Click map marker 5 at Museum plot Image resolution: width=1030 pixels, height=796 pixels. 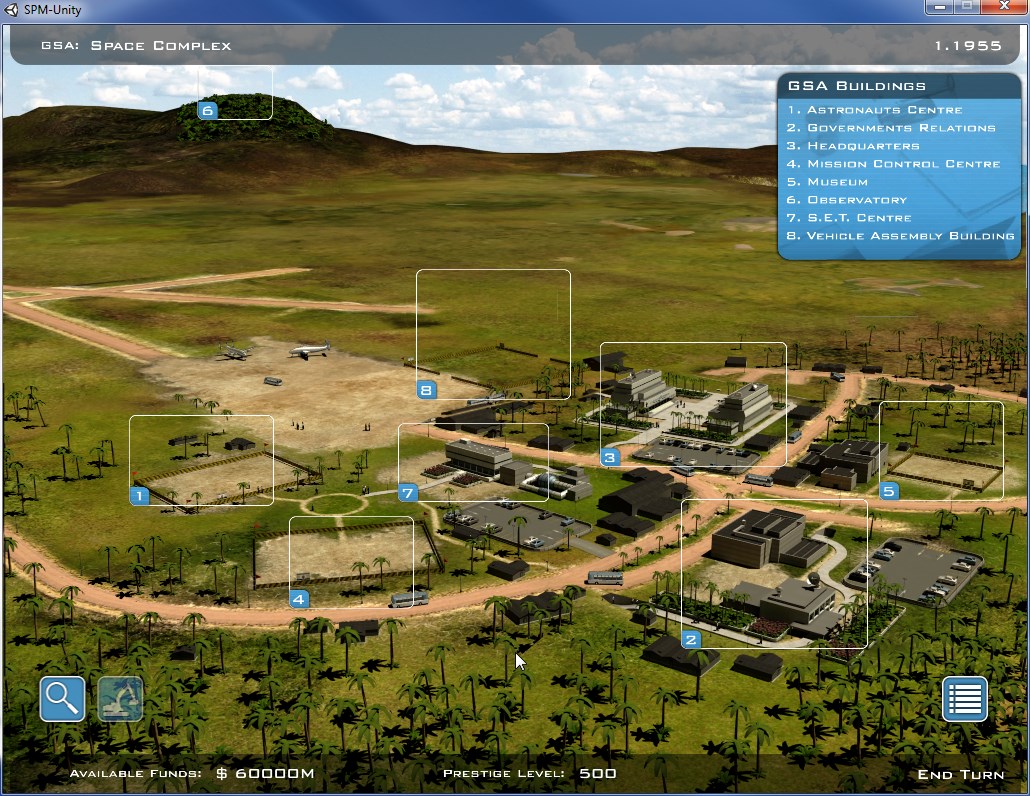coord(889,491)
